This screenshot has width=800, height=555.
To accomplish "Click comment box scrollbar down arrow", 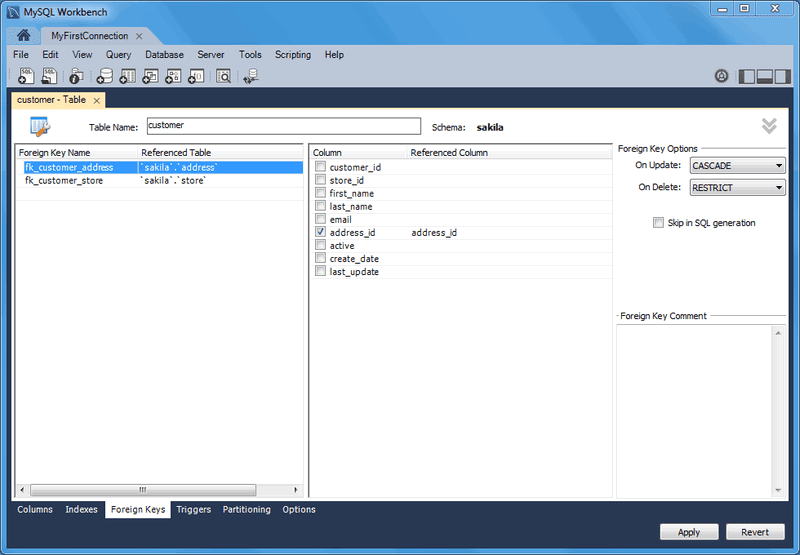I will (778, 490).
